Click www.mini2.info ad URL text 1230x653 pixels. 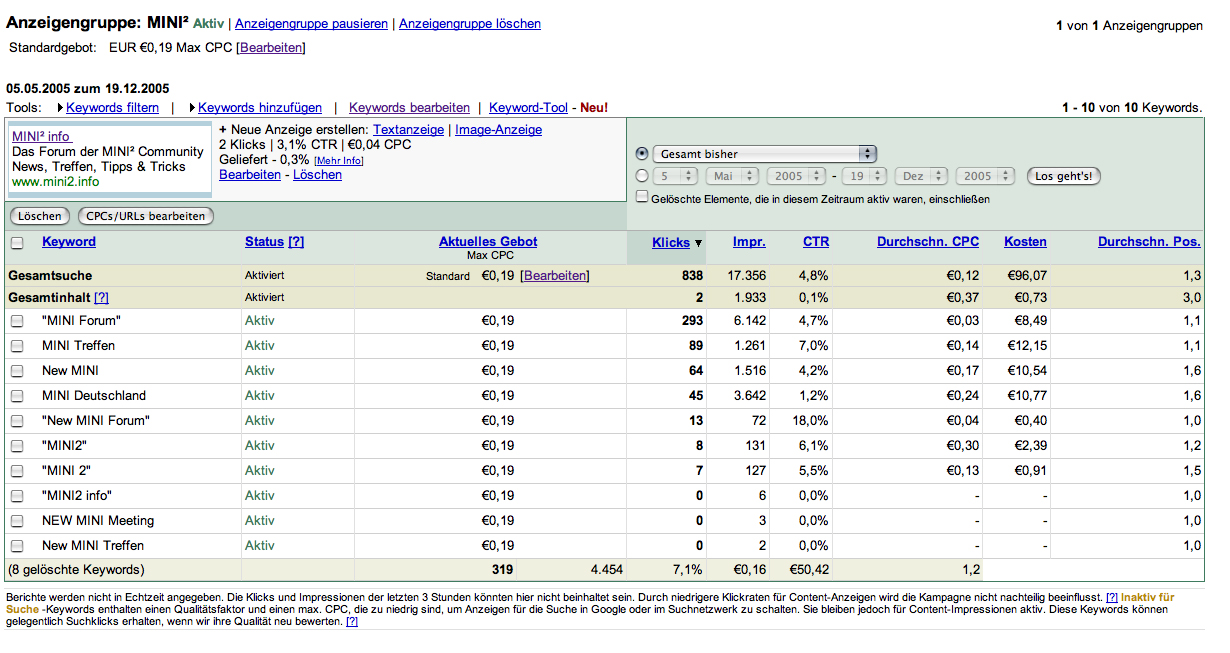pyautogui.click(x=56, y=183)
